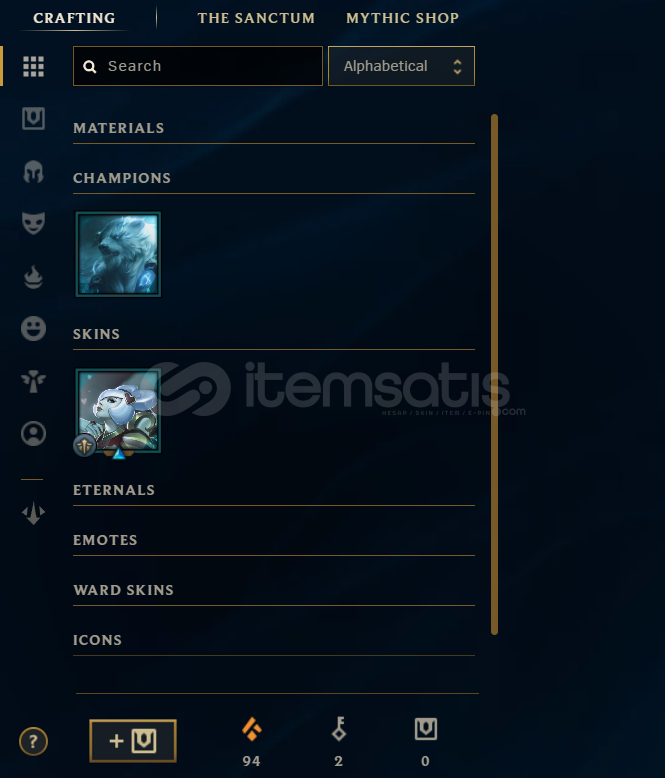Click the orange essence currency icon
This screenshot has height=778, width=665.
coord(252,729)
